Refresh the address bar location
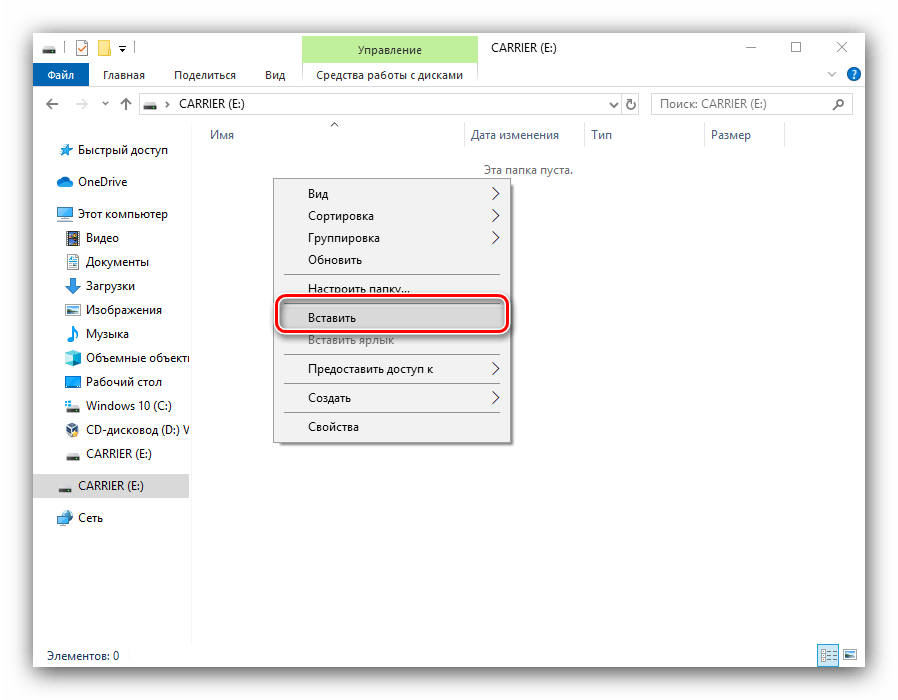The height and width of the screenshot is (700, 898). coord(631,104)
